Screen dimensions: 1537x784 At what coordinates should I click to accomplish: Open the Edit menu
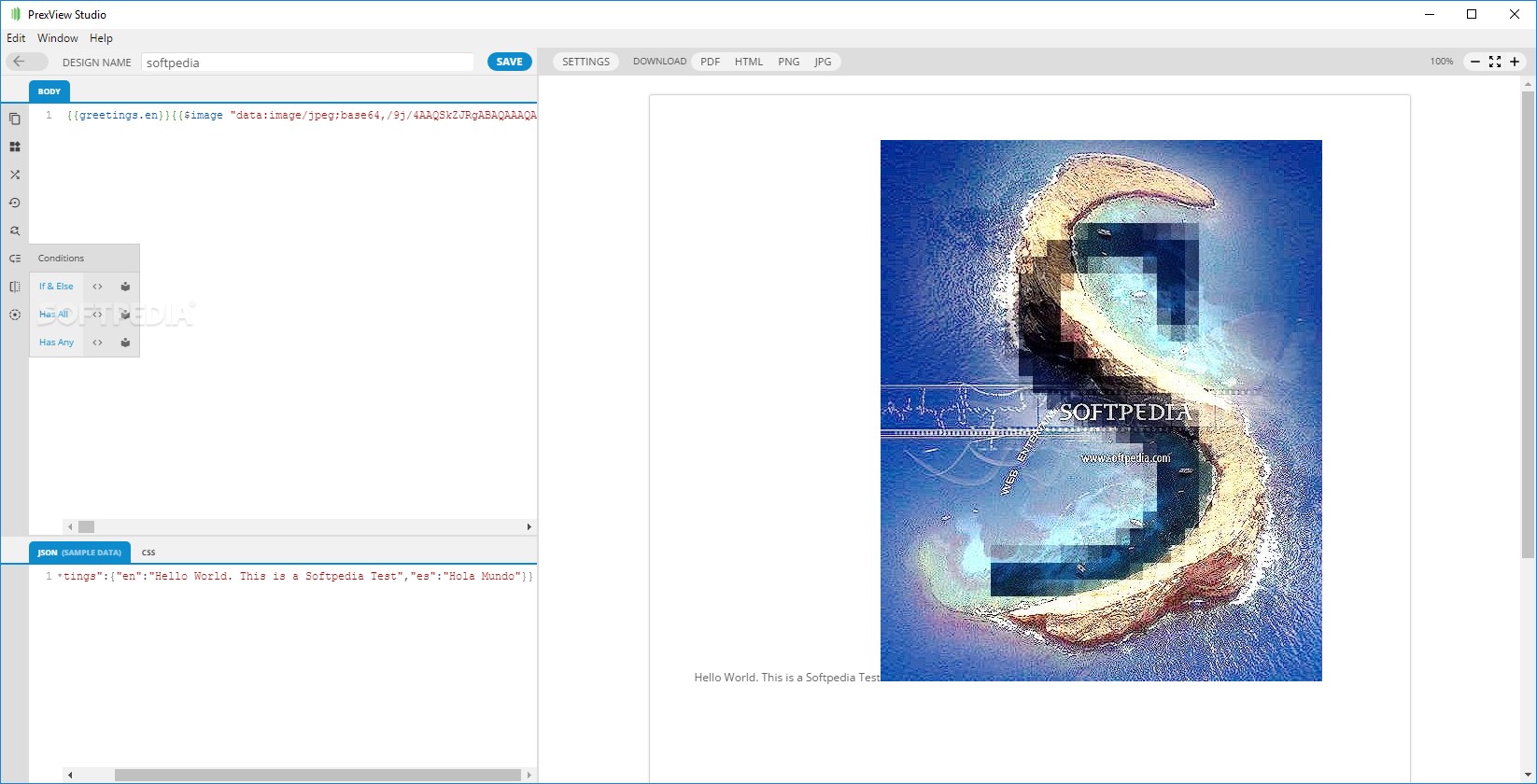pos(16,38)
